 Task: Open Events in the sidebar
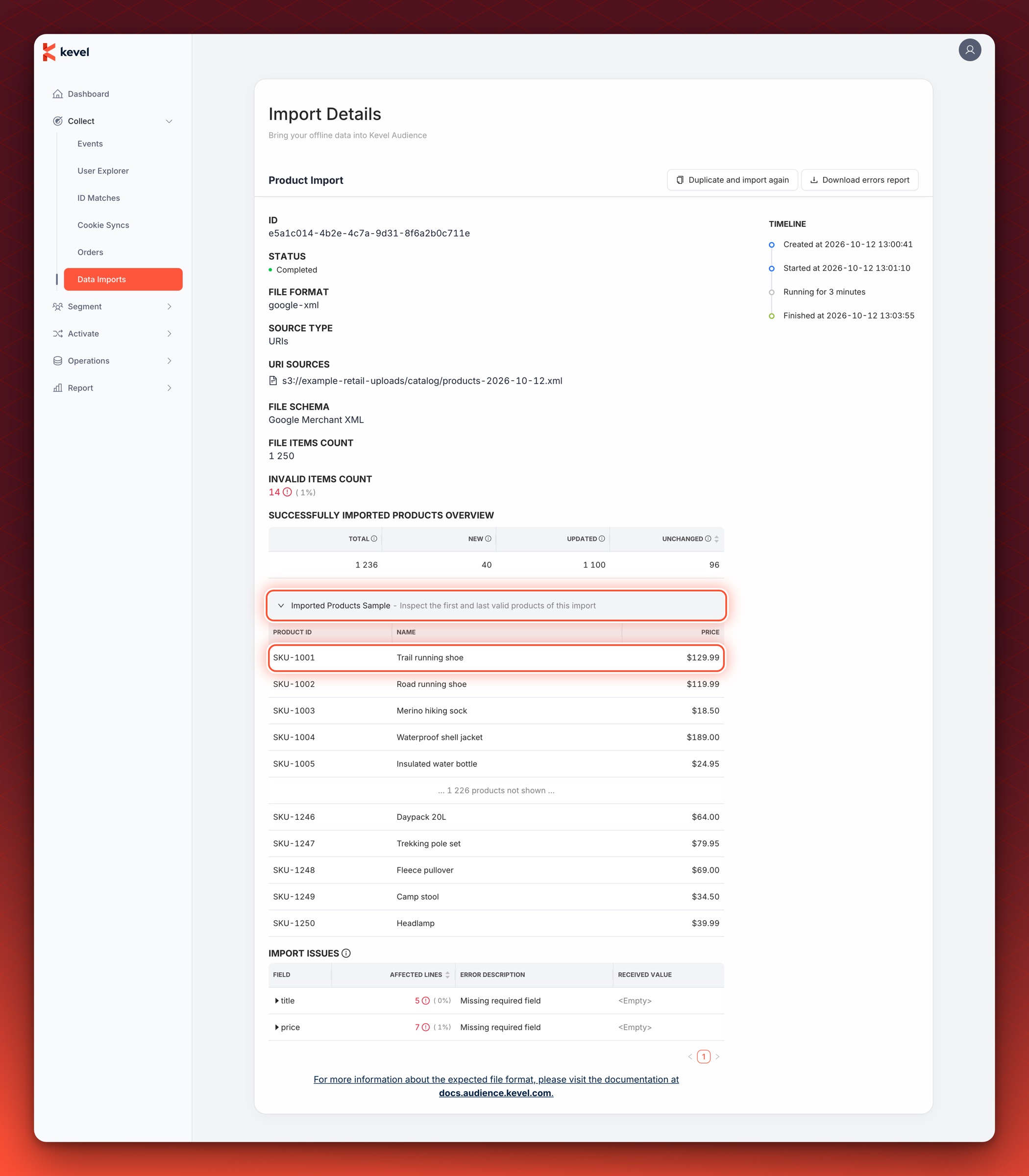90,144
